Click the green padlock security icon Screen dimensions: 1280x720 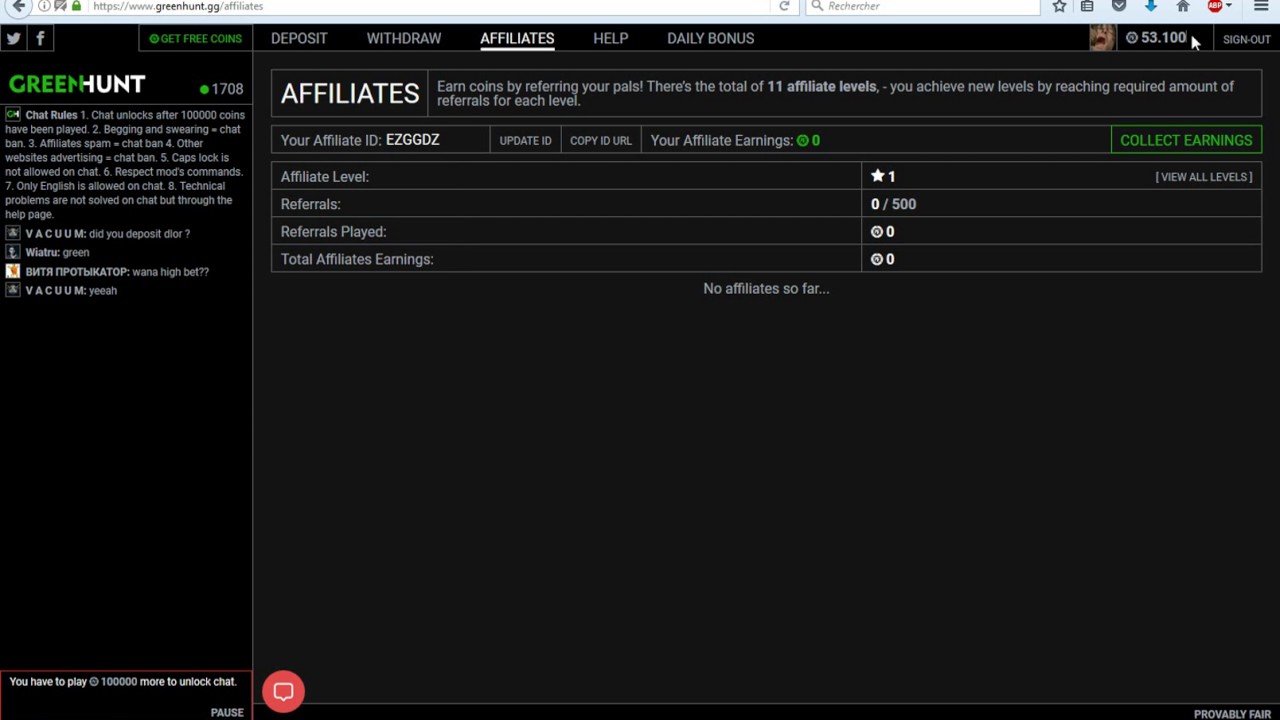pyautogui.click(x=76, y=6)
